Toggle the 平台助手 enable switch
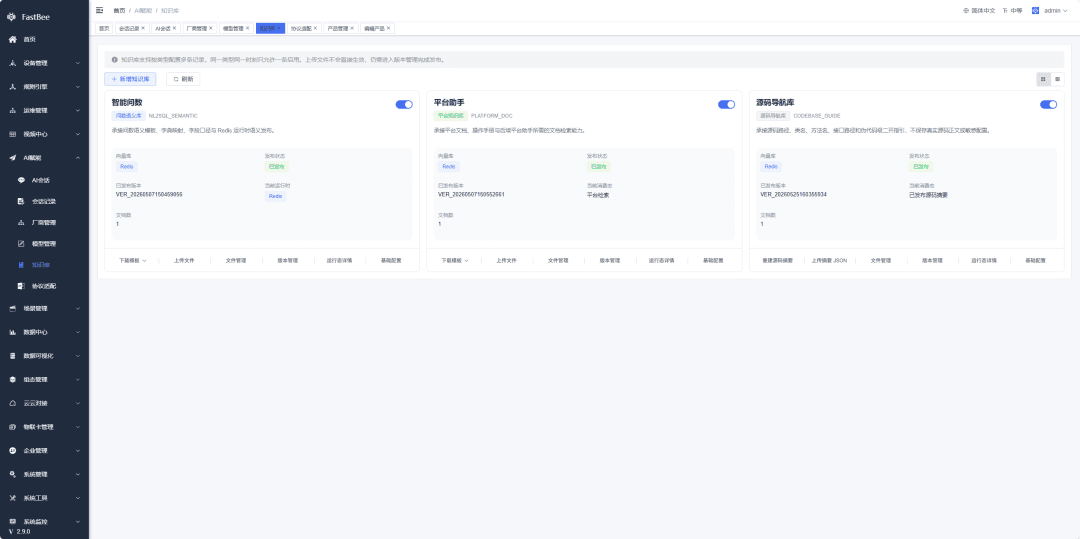Viewport: 1080px width, 539px height. [727, 105]
